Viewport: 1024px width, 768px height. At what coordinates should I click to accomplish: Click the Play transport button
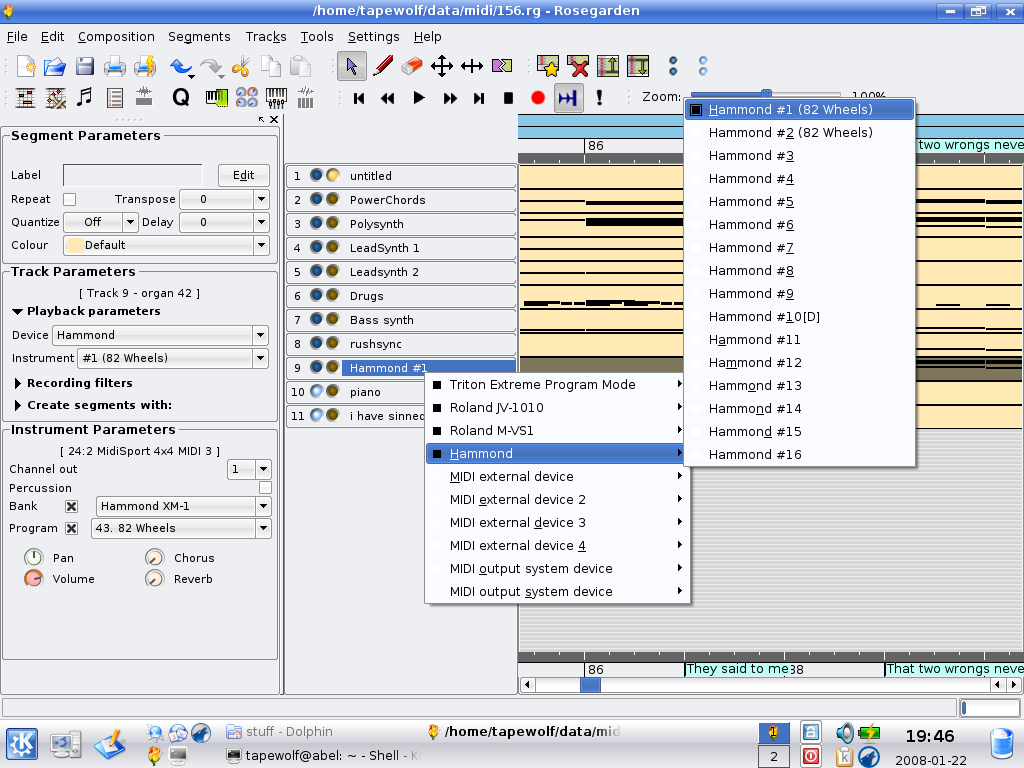[419, 98]
